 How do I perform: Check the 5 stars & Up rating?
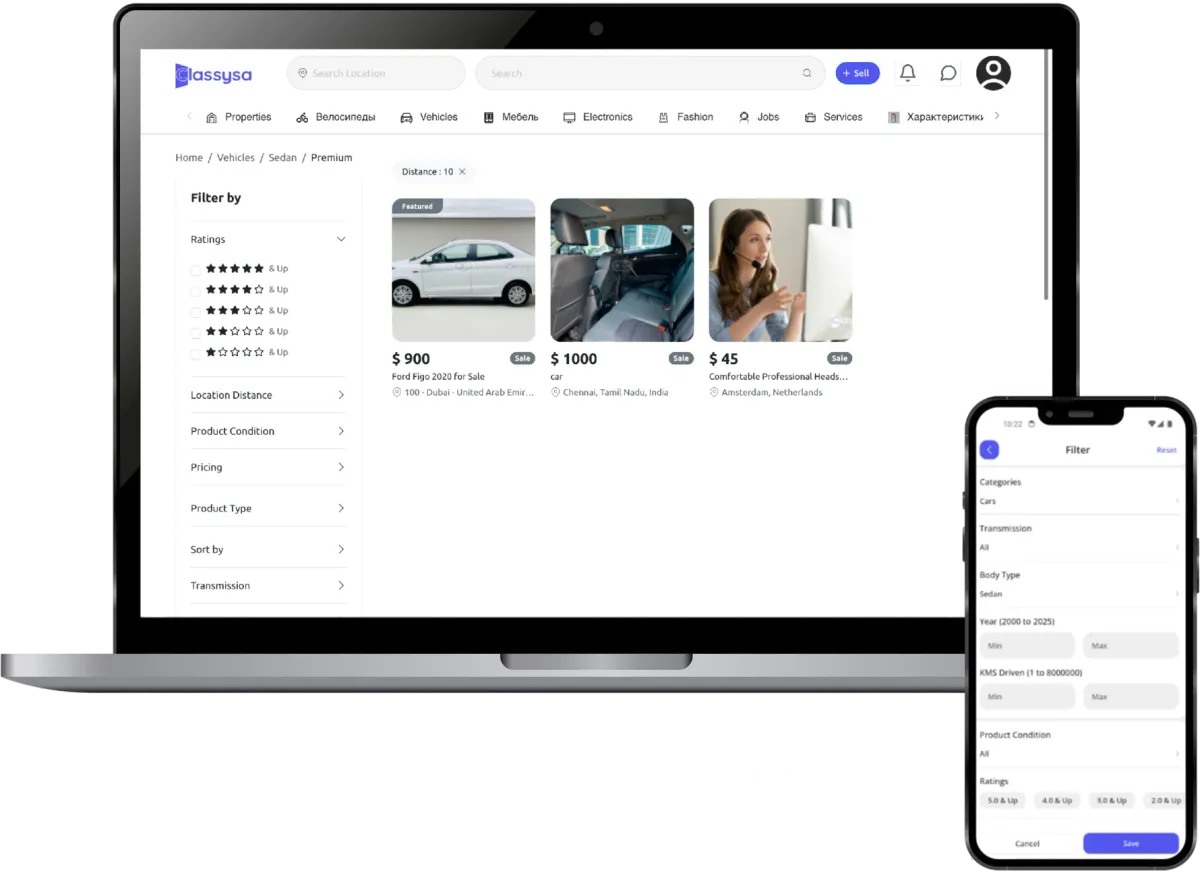click(195, 269)
